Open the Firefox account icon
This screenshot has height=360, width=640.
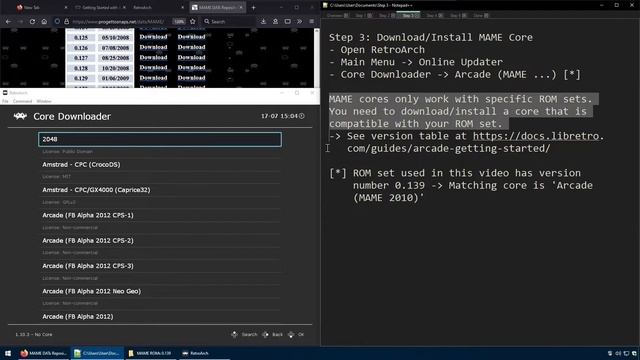click(x=276, y=21)
